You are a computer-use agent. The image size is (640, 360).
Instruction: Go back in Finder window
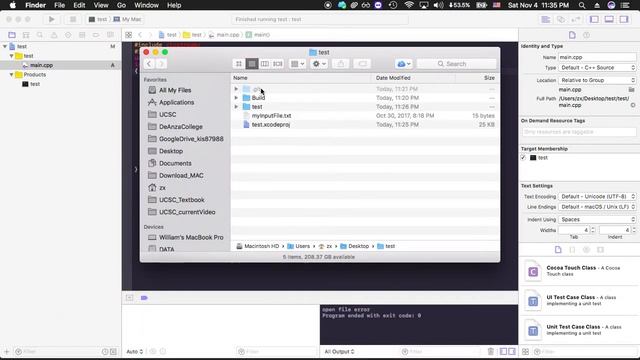[149, 64]
